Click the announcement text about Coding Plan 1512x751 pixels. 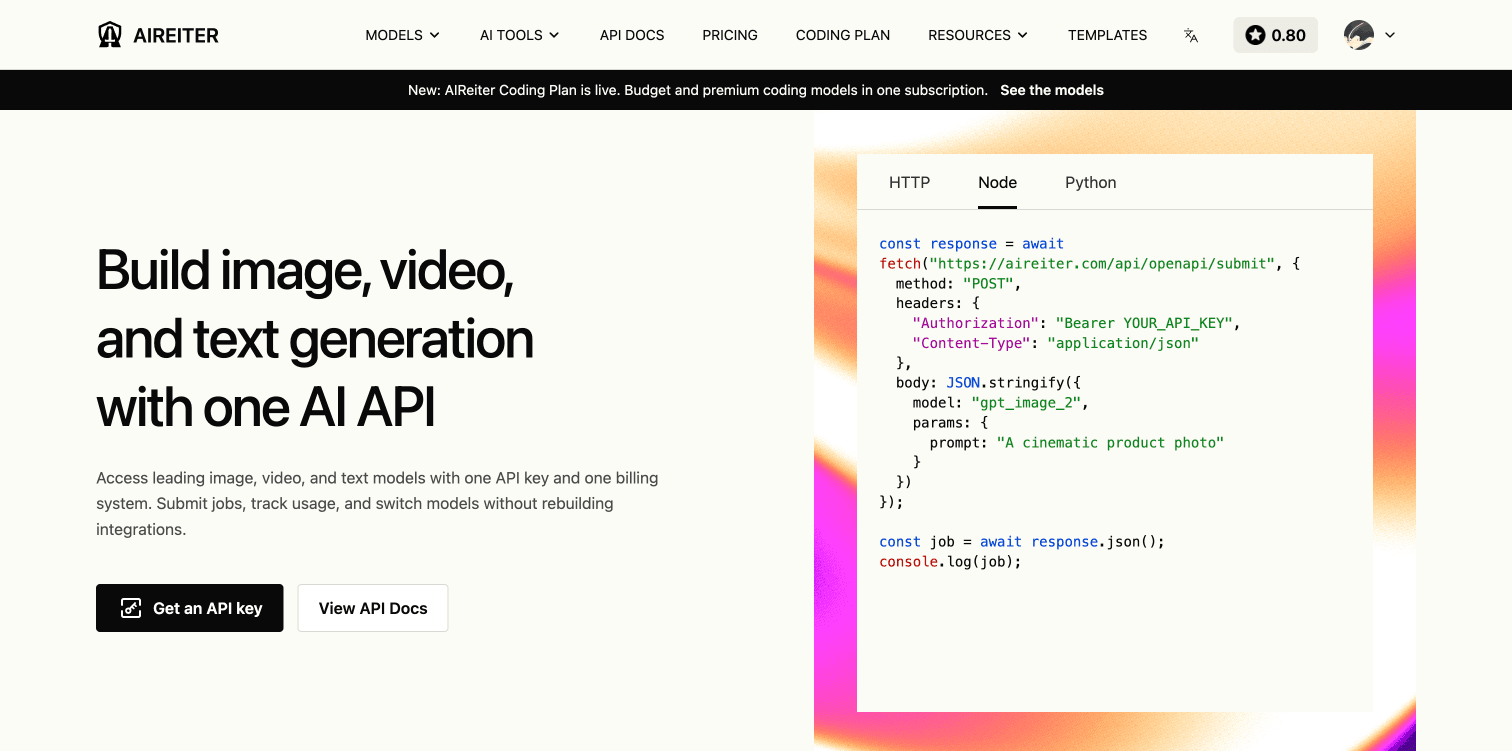[698, 90]
